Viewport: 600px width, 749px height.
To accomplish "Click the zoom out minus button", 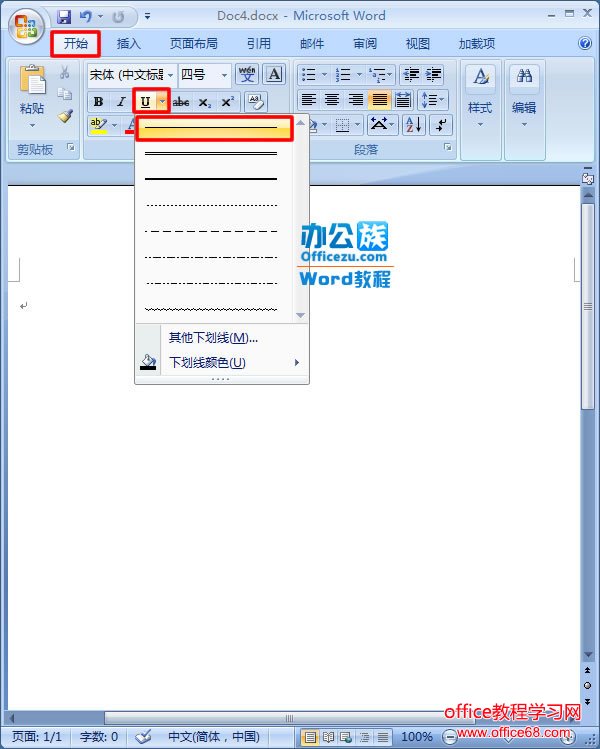I will 449,738.
